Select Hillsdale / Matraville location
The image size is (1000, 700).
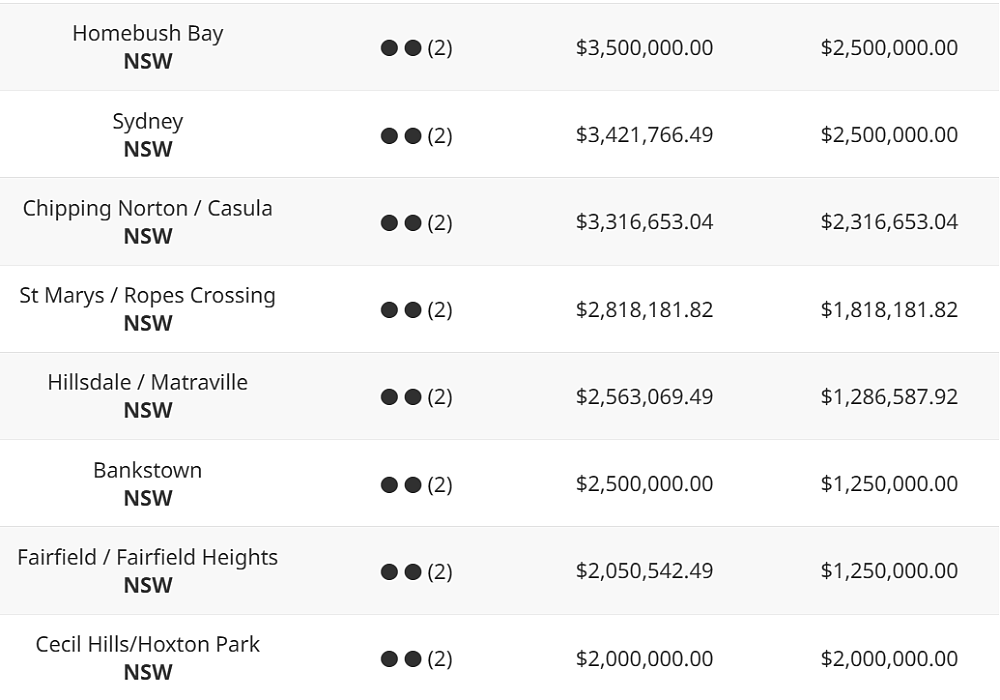click(147, 383)
